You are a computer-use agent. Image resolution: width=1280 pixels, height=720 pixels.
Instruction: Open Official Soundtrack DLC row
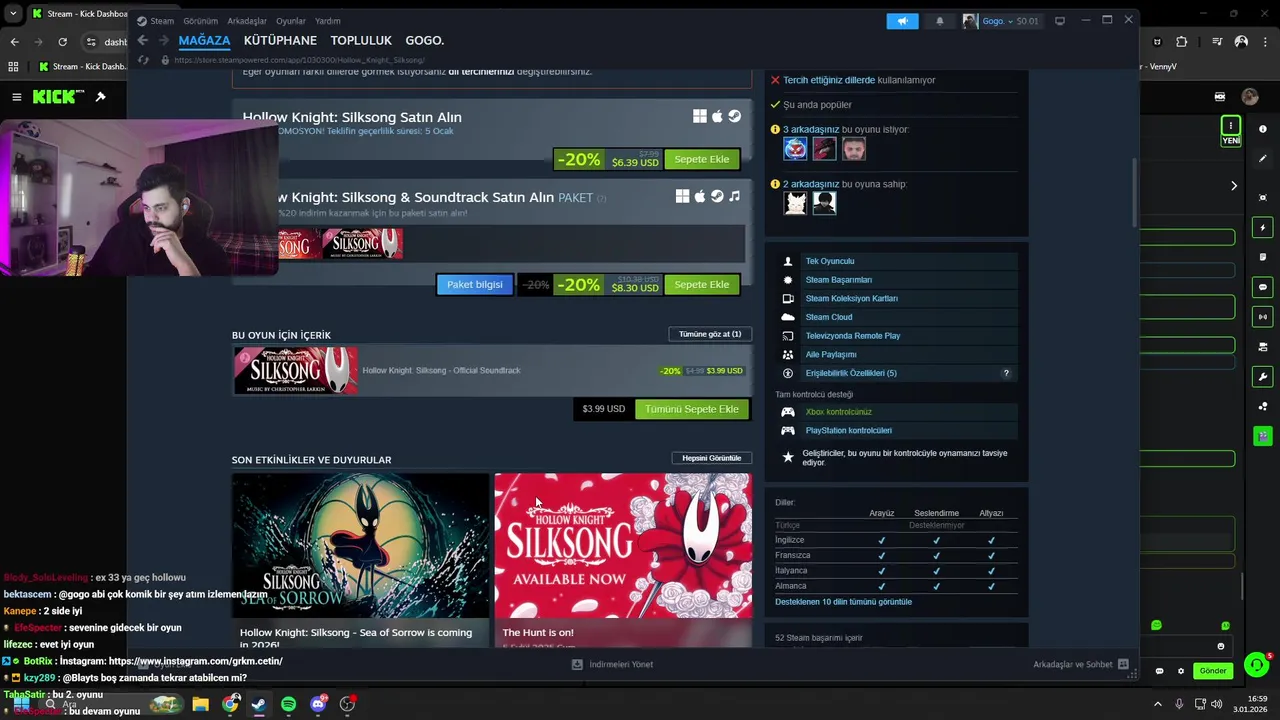pyautogui.click(x=492, y=370)
